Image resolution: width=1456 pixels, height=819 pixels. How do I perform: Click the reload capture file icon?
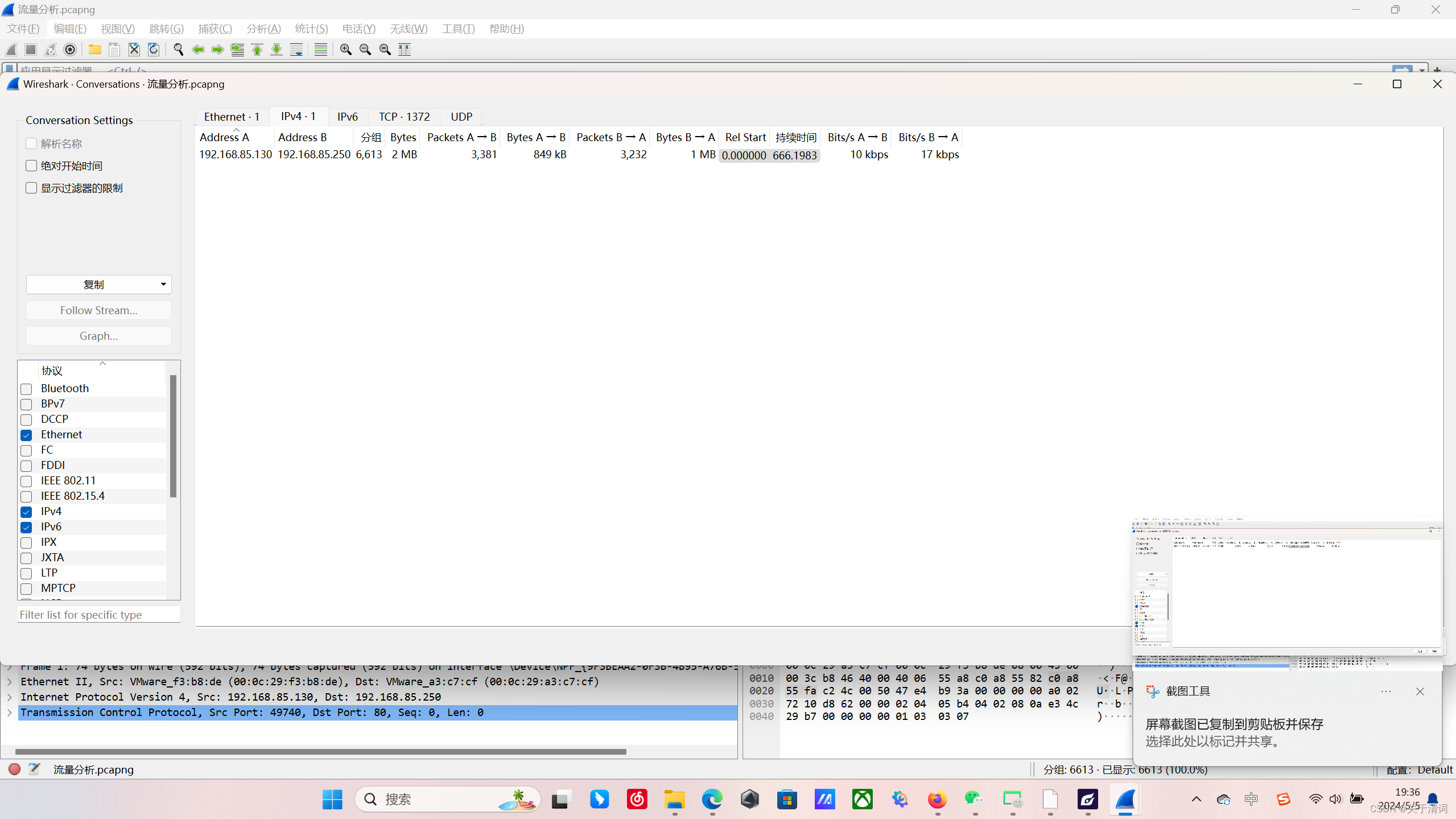point(154,50)
